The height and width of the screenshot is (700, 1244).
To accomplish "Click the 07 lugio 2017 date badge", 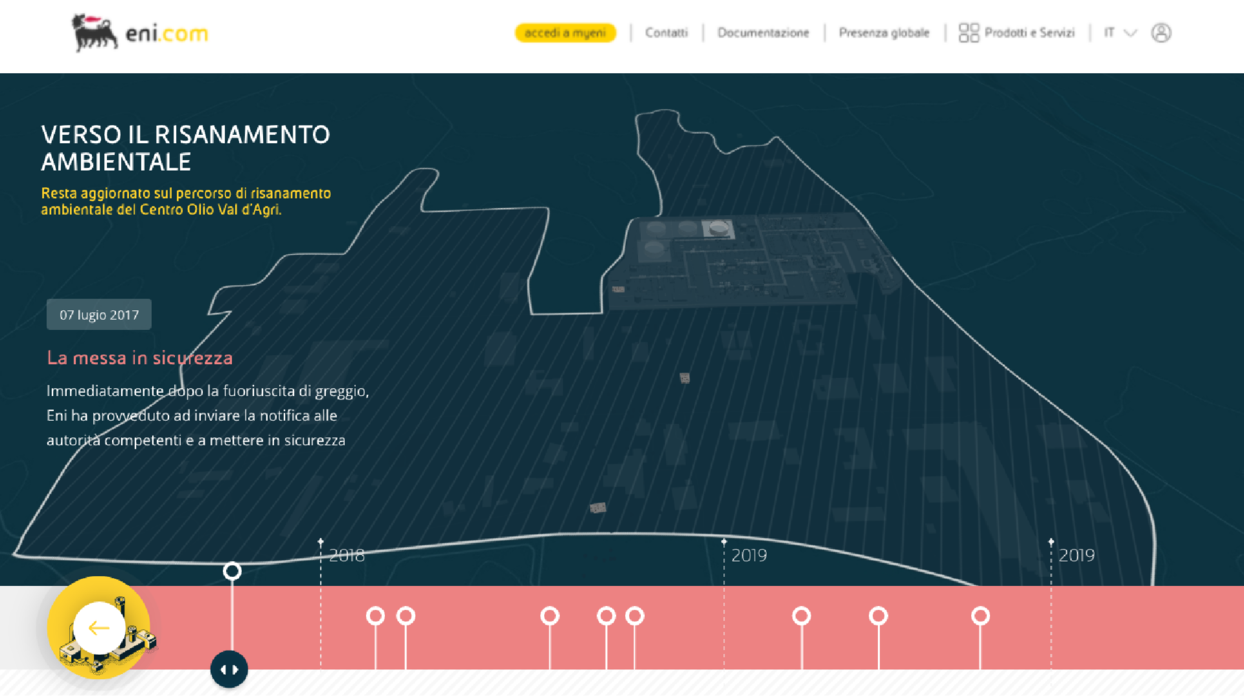I will [x=99, y=315].
